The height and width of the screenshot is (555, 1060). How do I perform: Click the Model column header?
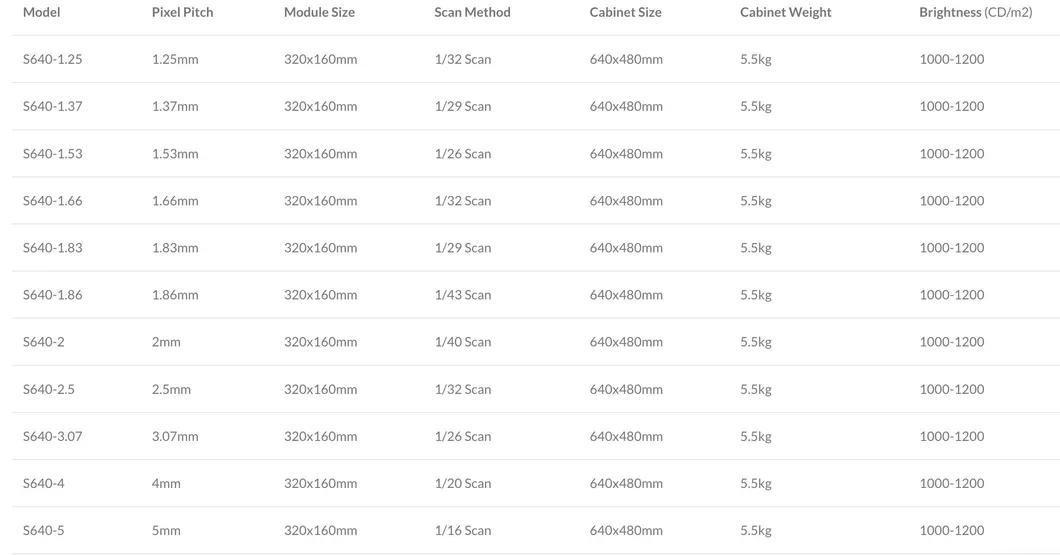point(42,12)
